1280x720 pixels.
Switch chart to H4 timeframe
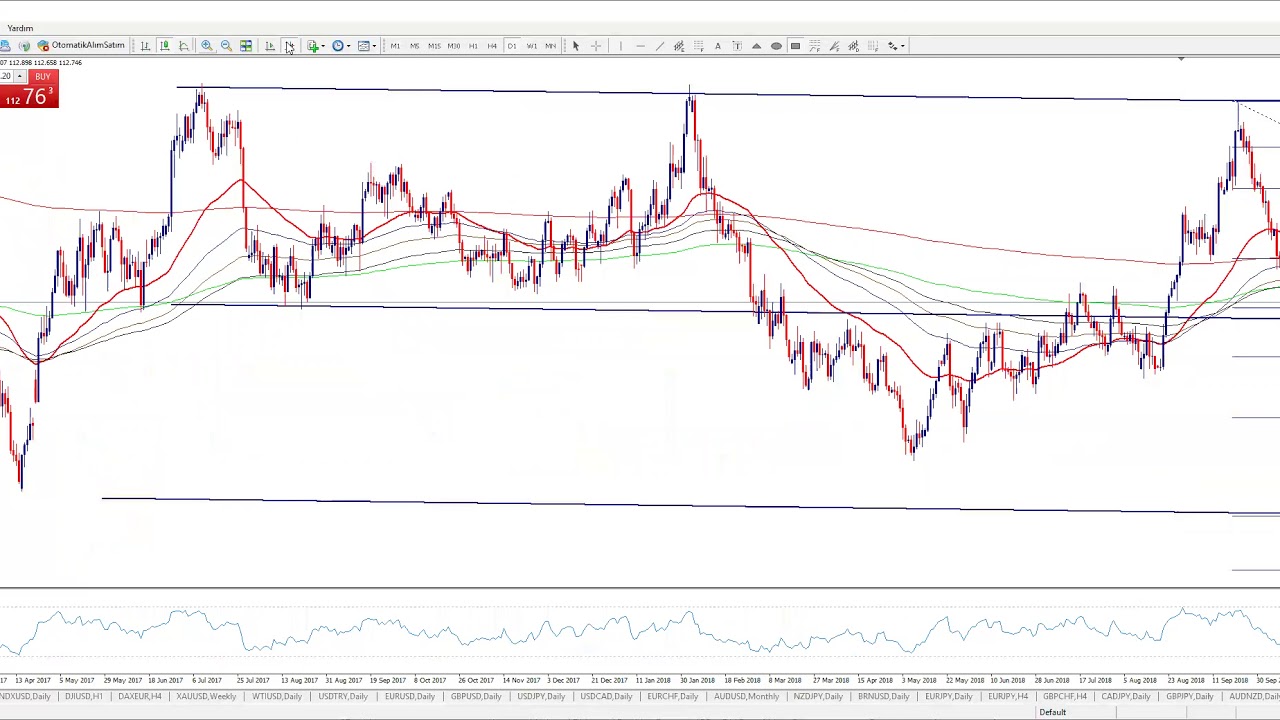click(x=492, y=46)
